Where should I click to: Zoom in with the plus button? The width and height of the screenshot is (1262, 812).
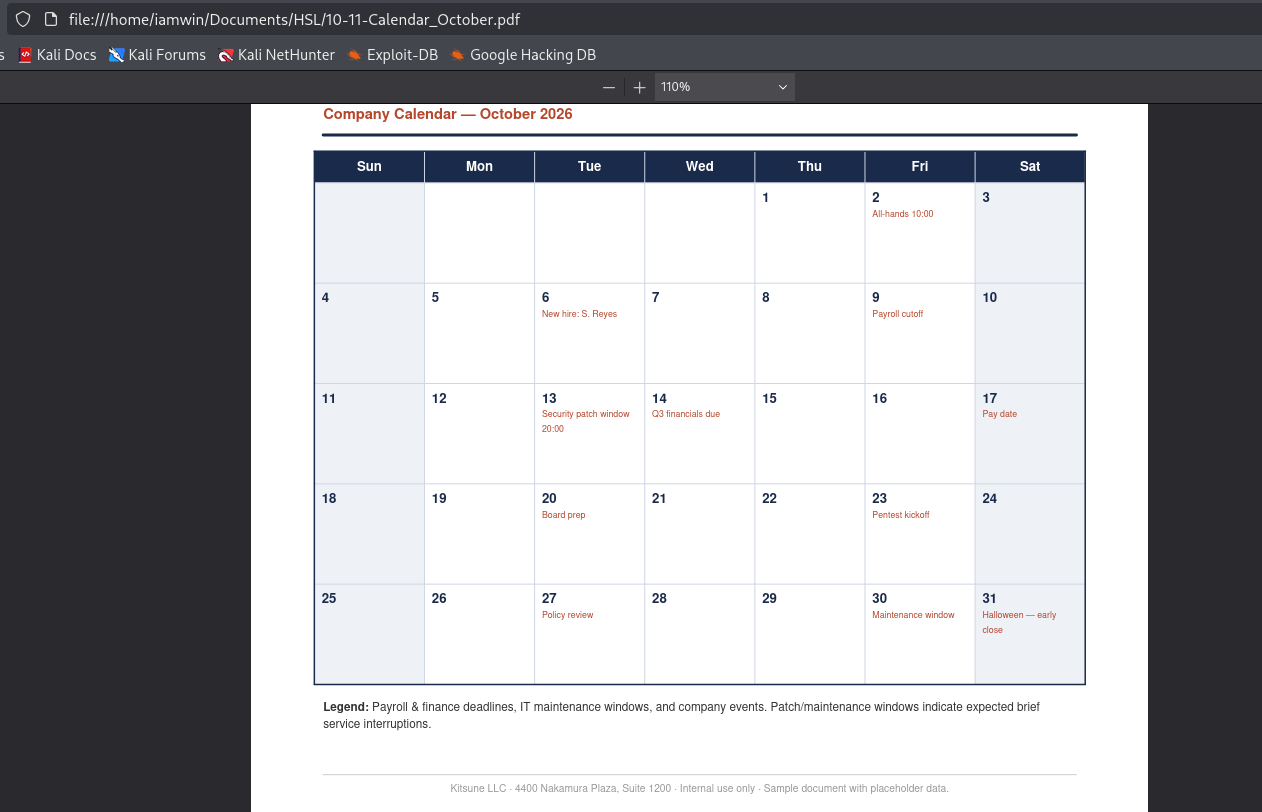coord(640,87)
